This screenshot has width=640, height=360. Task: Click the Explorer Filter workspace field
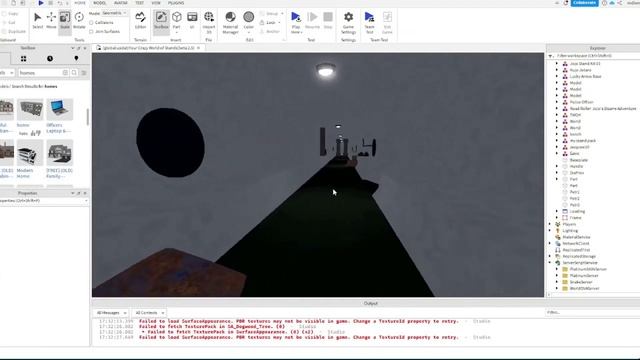point(597,56)
